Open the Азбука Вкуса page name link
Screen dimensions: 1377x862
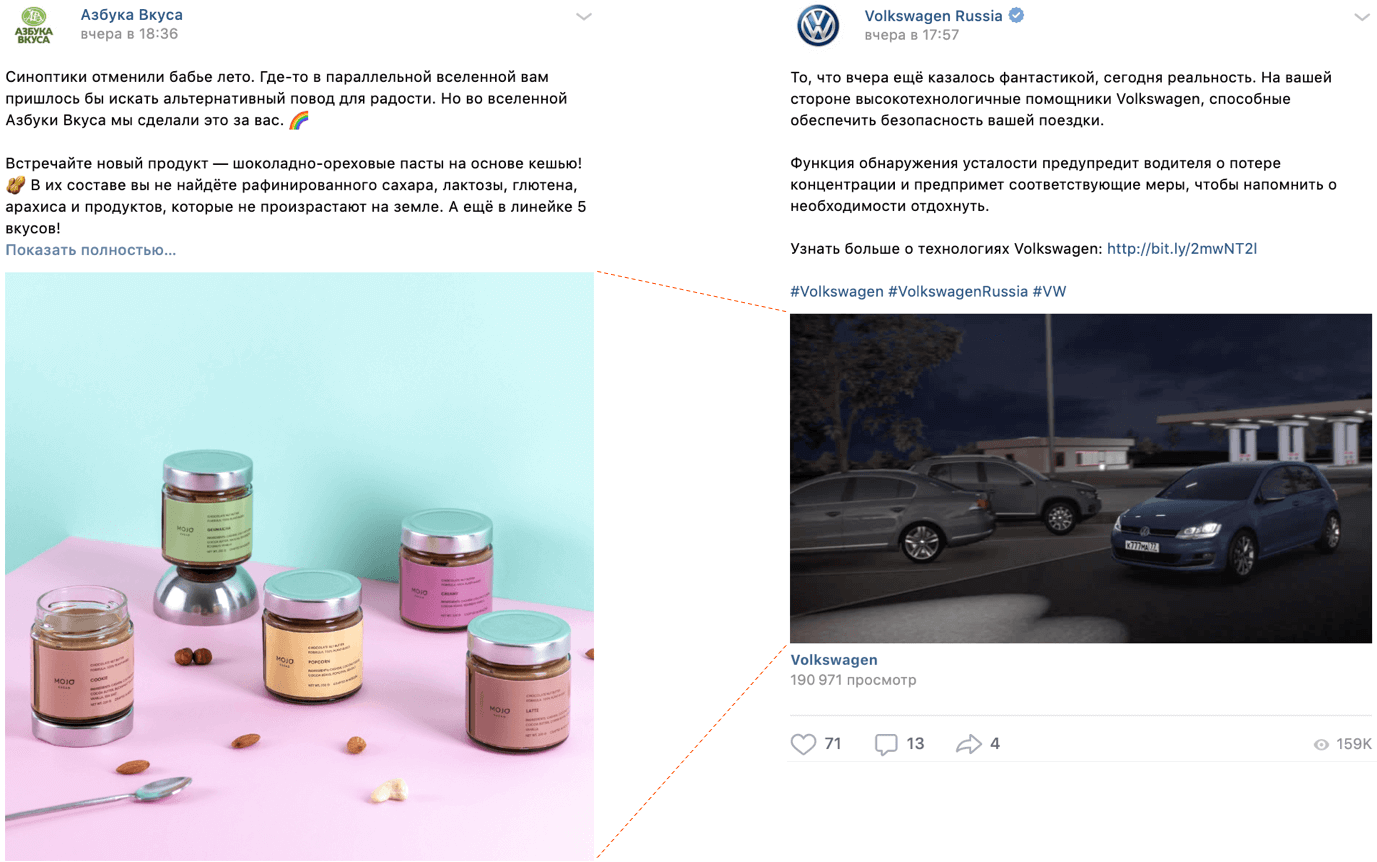132,15
